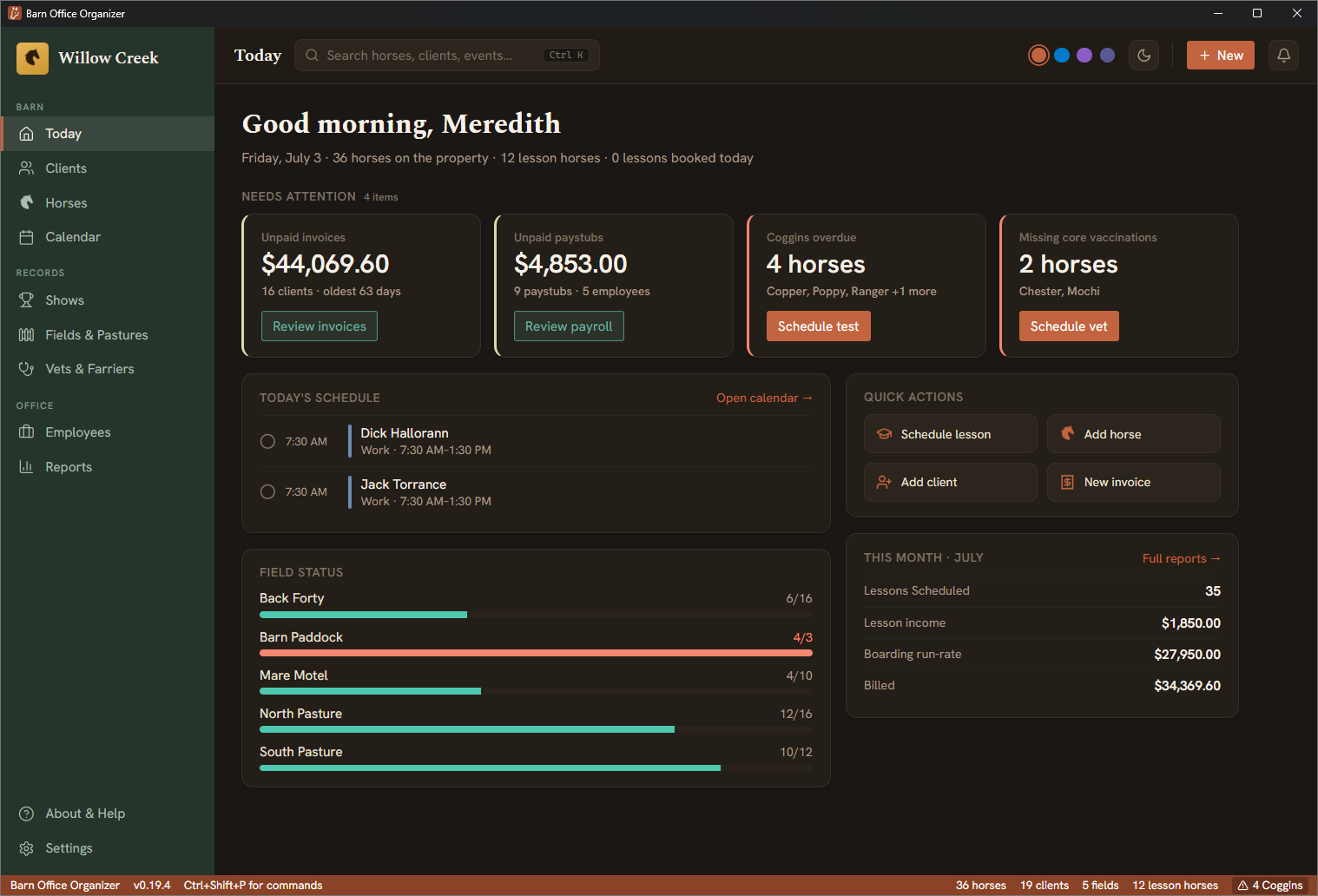Viewport: 1318px width, 896px height.
Task: Click the Reports bar chart icon
Action: point(27,467)
